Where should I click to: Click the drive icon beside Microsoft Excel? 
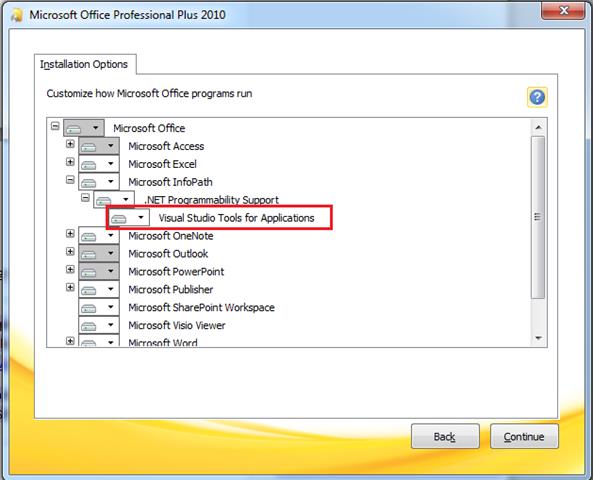(89, 165)
